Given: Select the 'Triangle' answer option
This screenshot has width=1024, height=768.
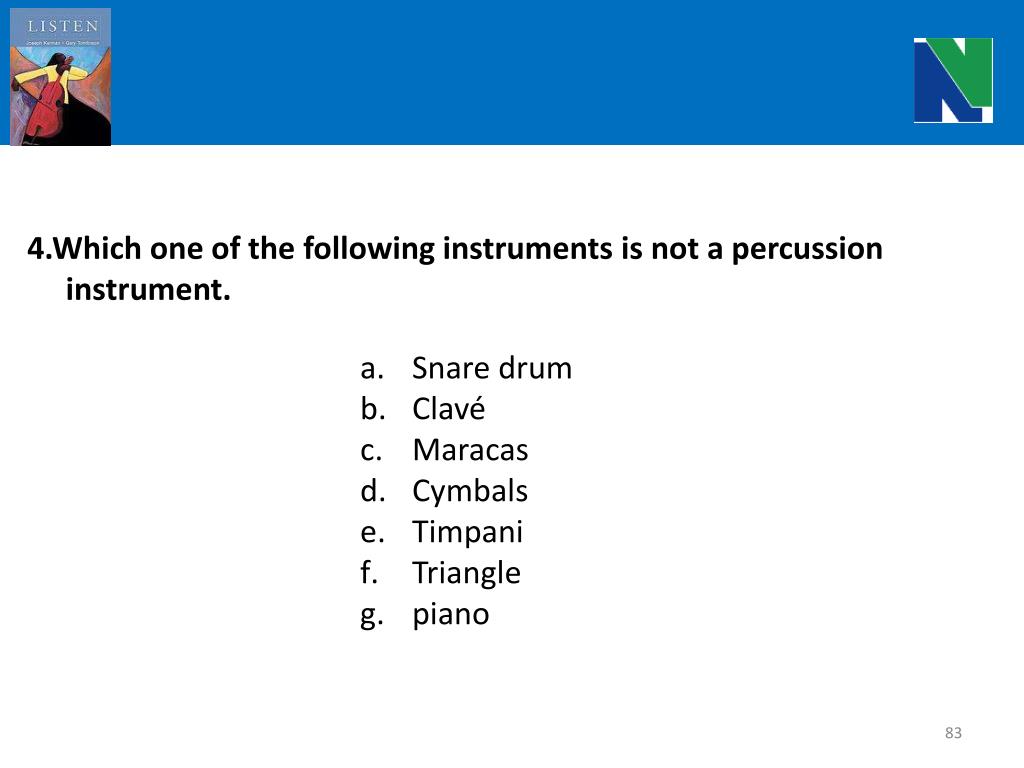Looking at the screenshot, I should pyautogui.click(x=466, y=573).
